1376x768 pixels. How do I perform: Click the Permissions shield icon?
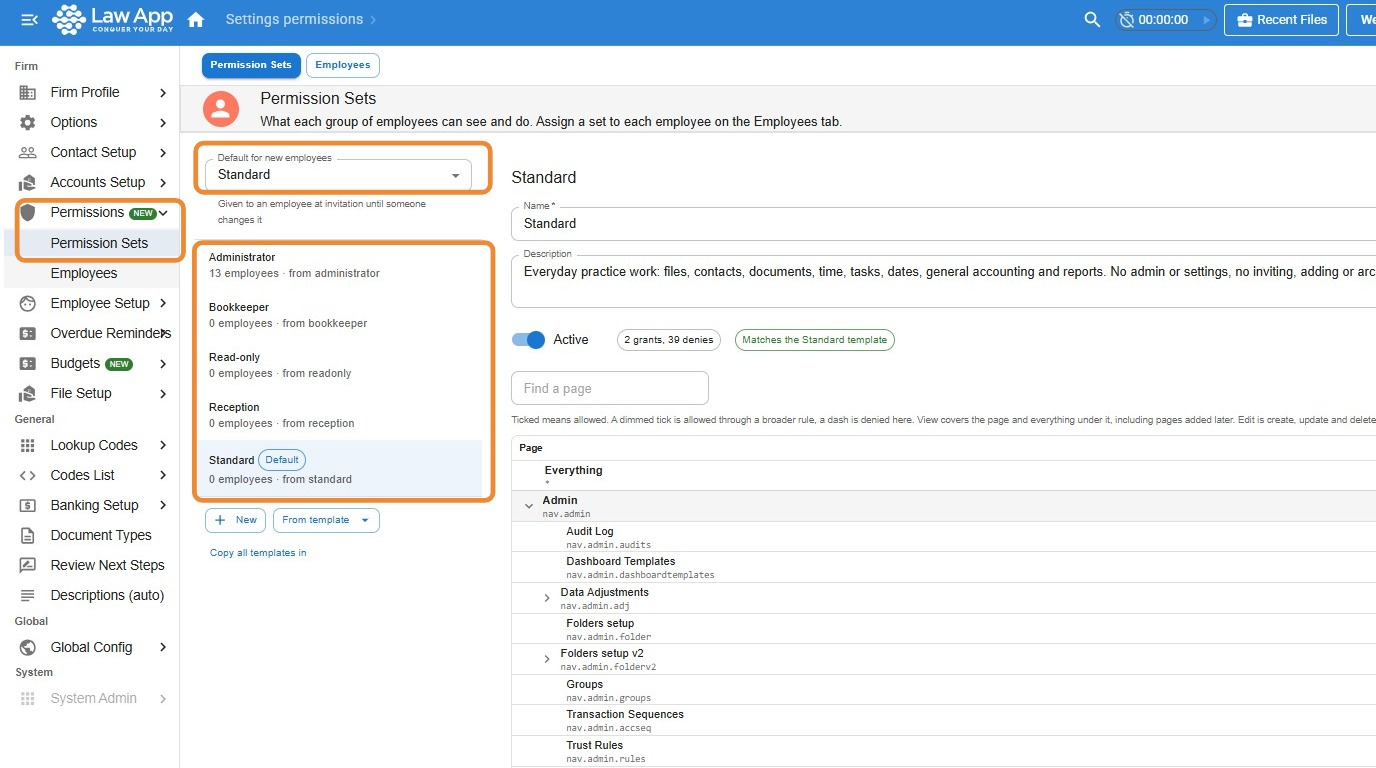point(28,213)
